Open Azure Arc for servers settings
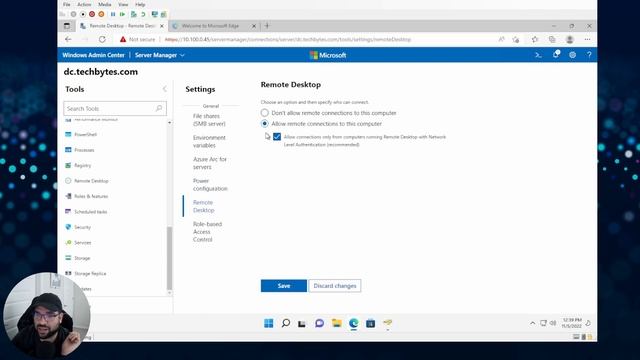The width and height of the screenshot is (640, 360). coord(209,163)
